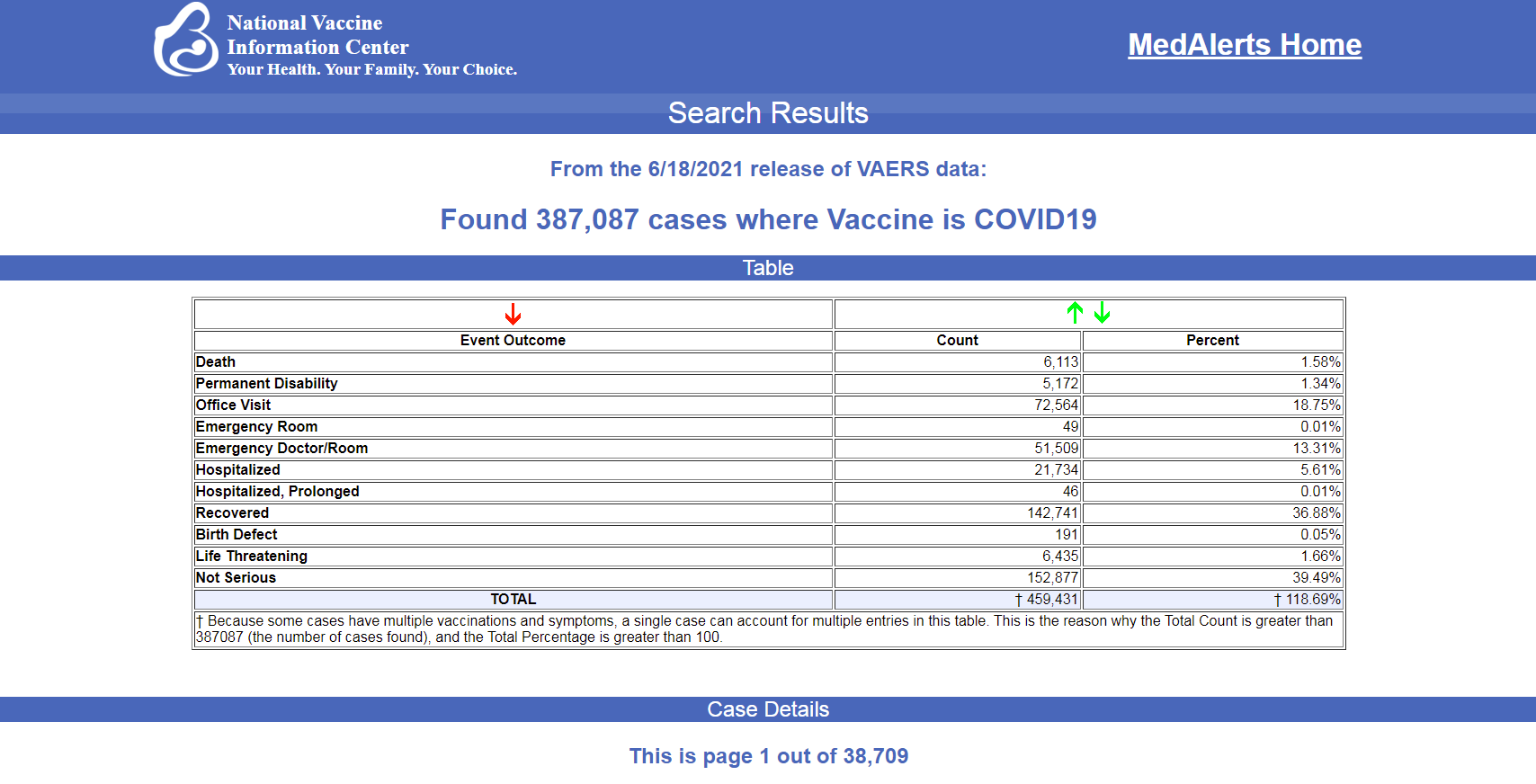Select the Recovered row label
1536x784 pixels.
click(233, 513)
